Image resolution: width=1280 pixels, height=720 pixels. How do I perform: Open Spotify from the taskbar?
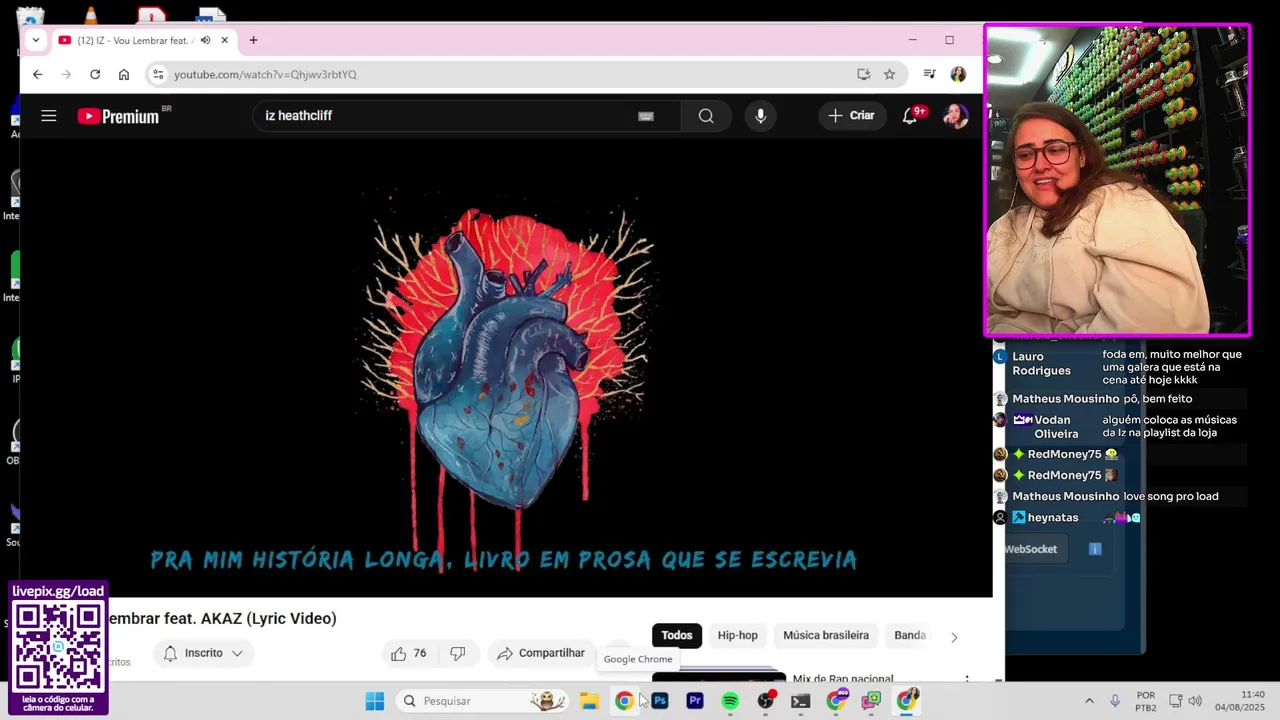pyautogui.click(x=730, y=701)
